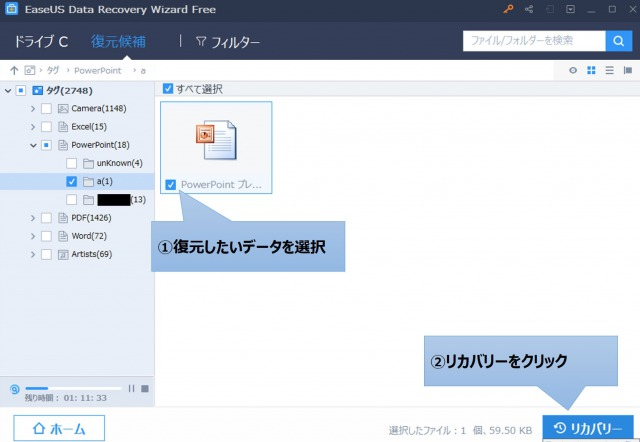
Task: Uncheck the PowerPoint プレ... file checkbox
Action: pyautogui.click(x=171, y=185)
